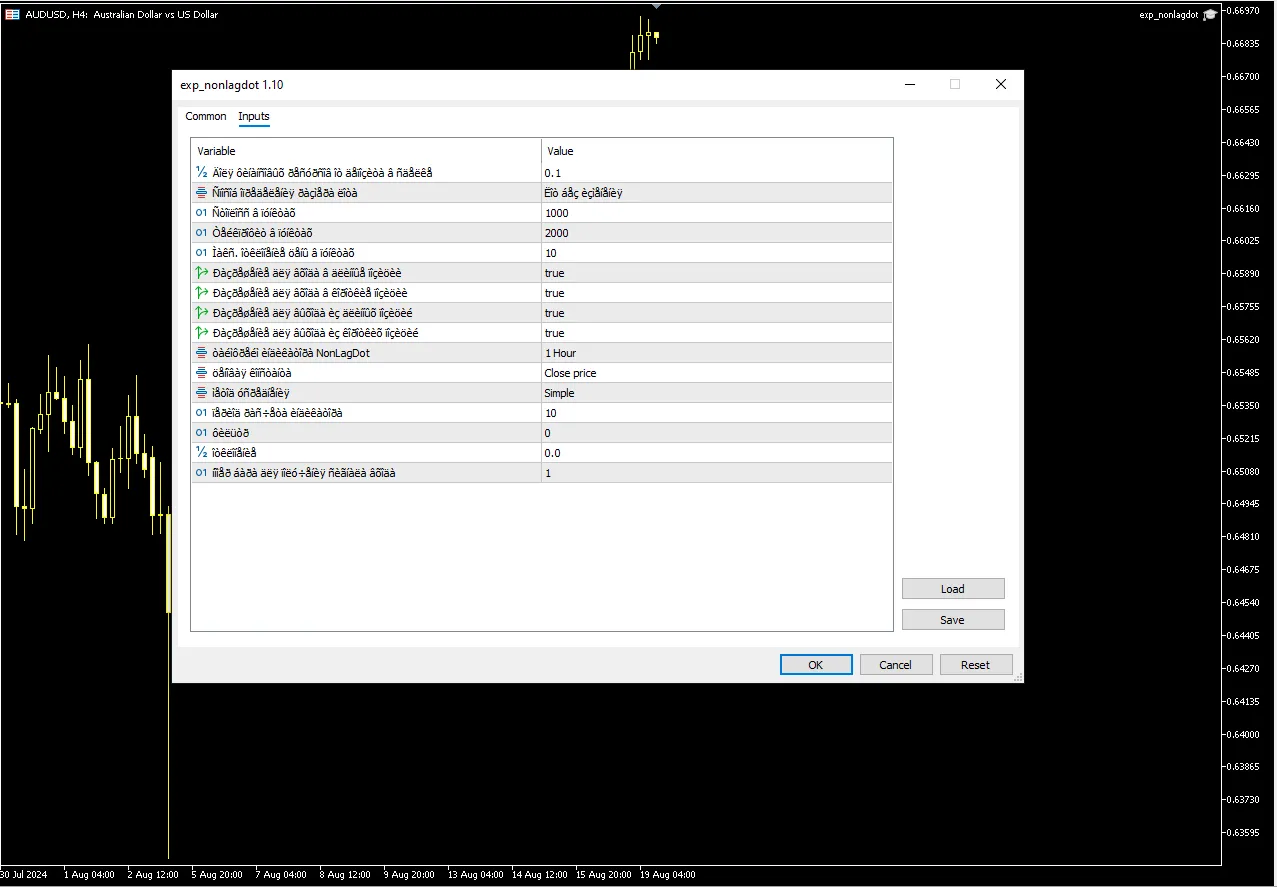Viewport: 1277px width, 888px height.
Task: Click the Load button
Action: [x=953, y=589]
